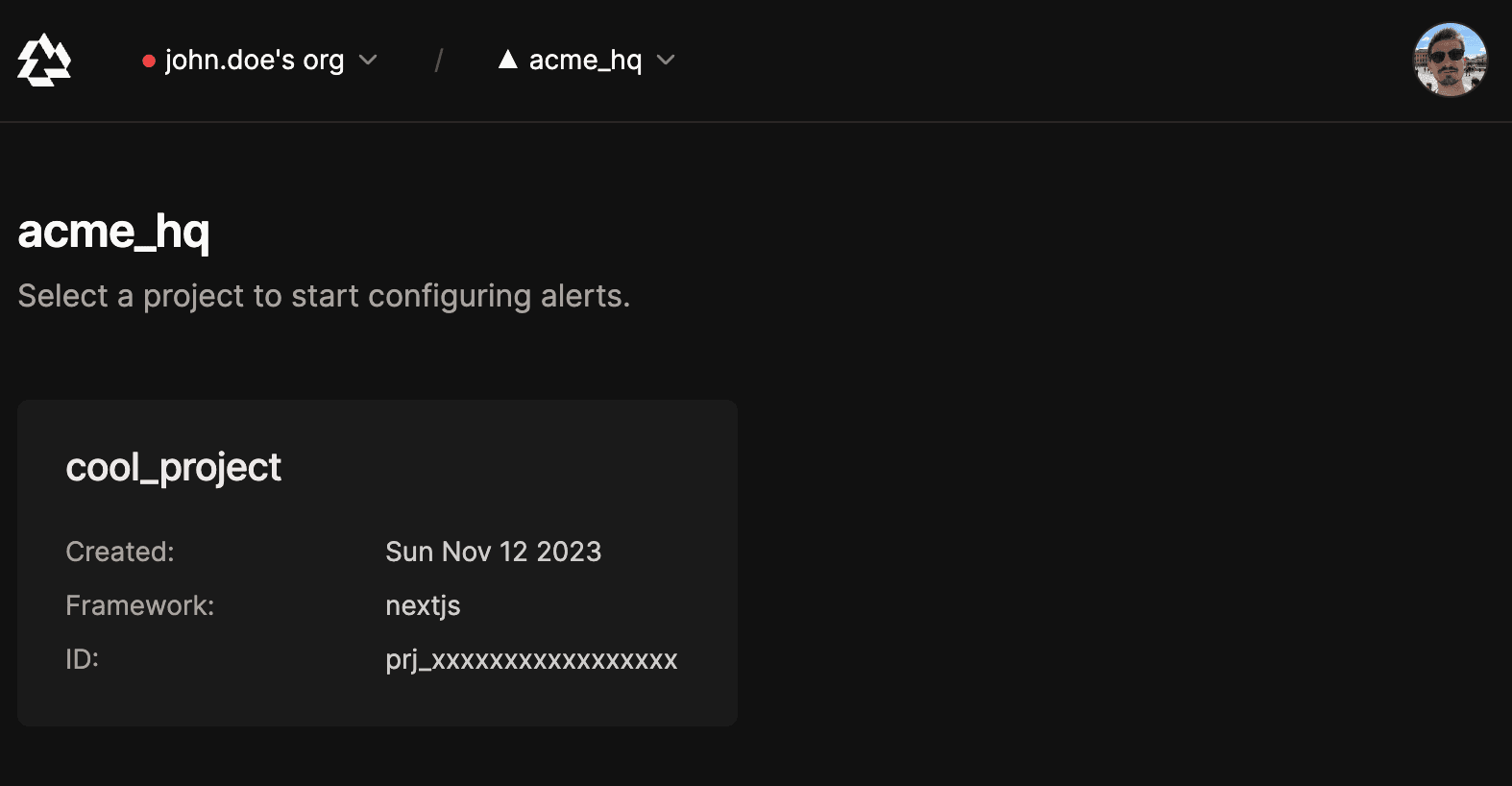1512x786 pixels.
Task: Select the nextjs framework value
Action: pos(423,606)
